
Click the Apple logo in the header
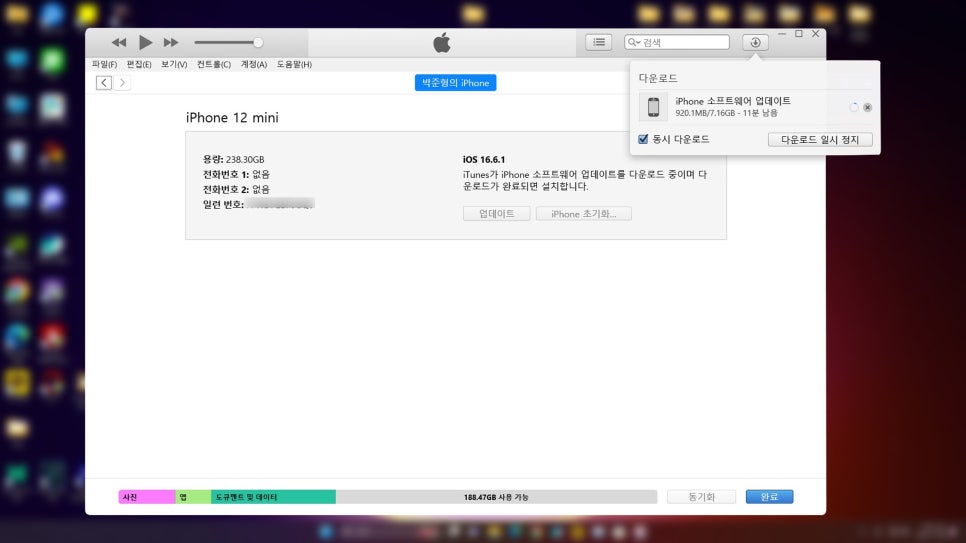coord(442,43)
